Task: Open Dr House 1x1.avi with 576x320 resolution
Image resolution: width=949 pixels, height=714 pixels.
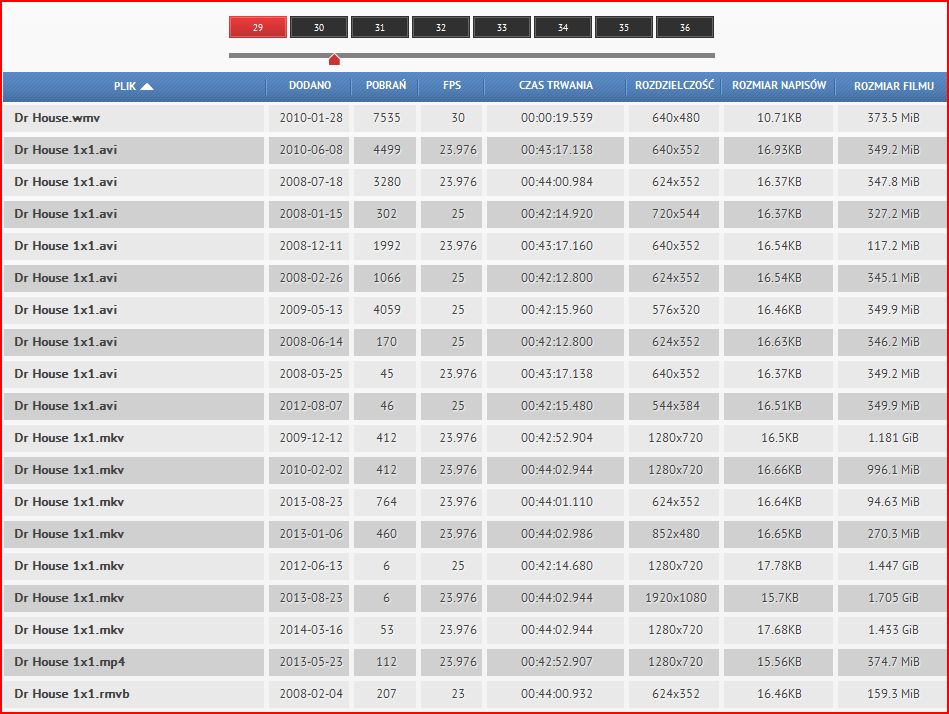Action: (66, 310)
